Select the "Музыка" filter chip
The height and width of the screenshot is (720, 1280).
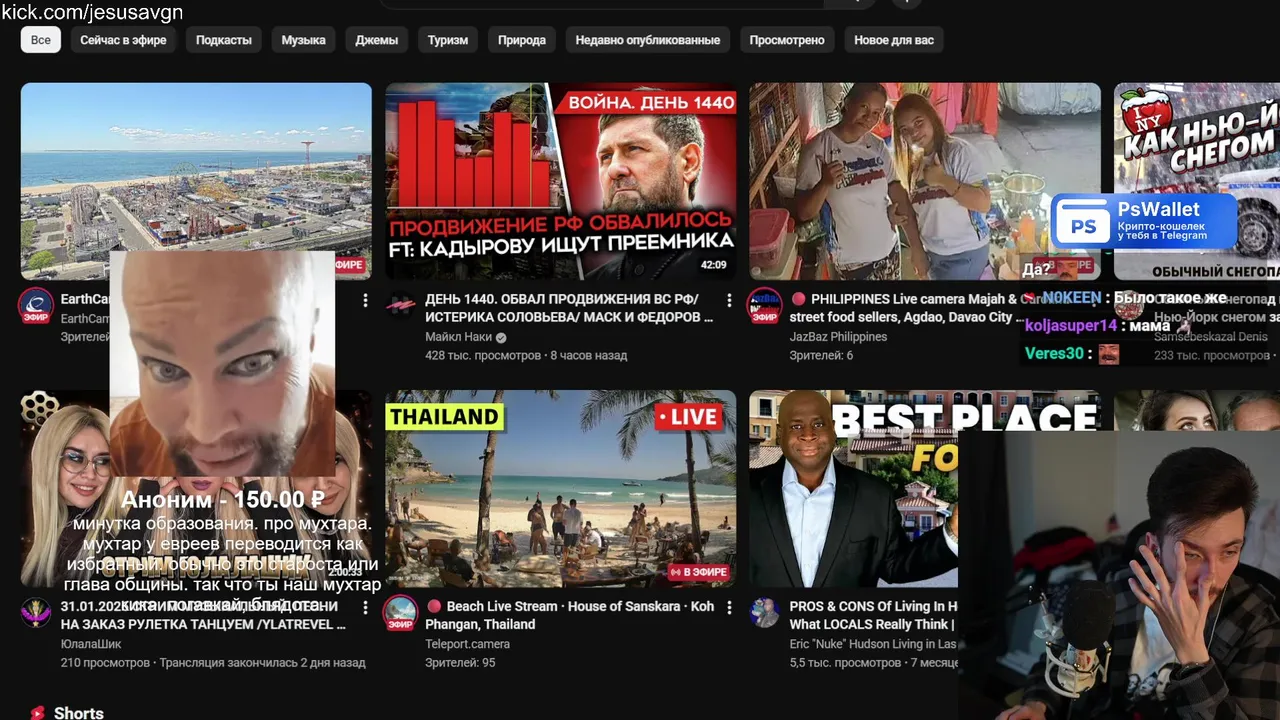coord(303,40)
